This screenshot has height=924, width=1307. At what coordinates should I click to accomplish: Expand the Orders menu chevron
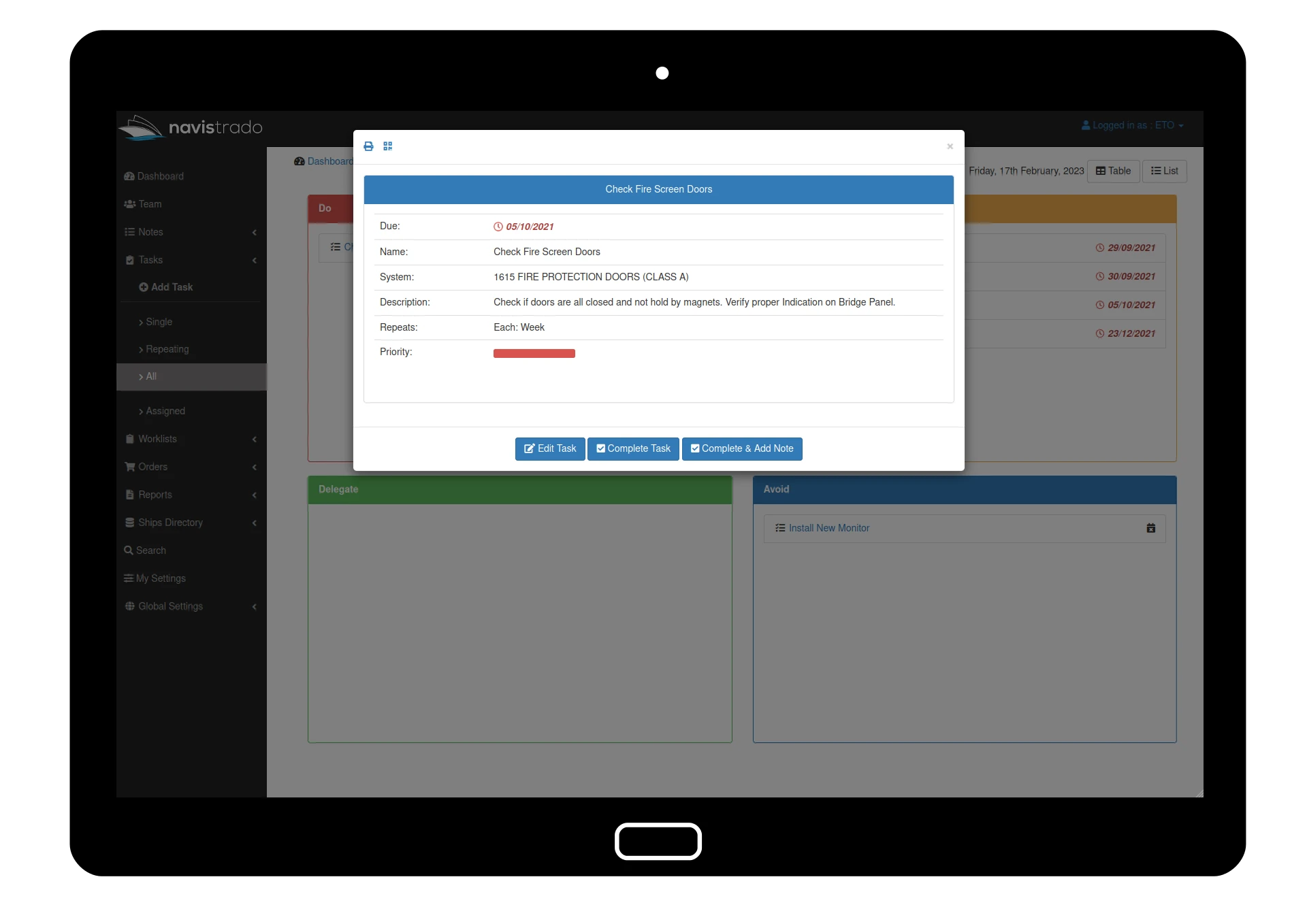pos(255,467)
